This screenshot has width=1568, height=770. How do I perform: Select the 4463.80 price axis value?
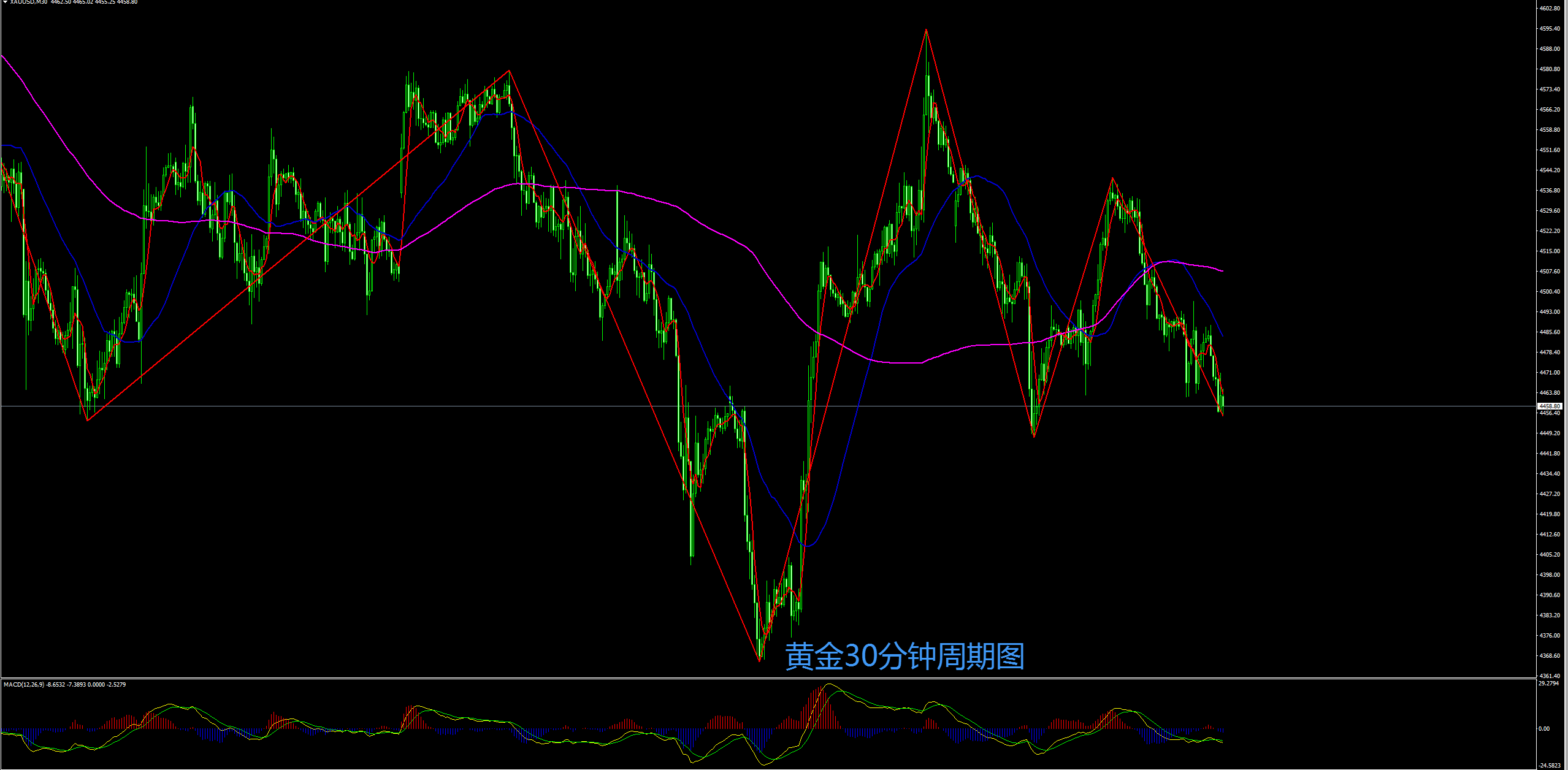(1550, 392)
